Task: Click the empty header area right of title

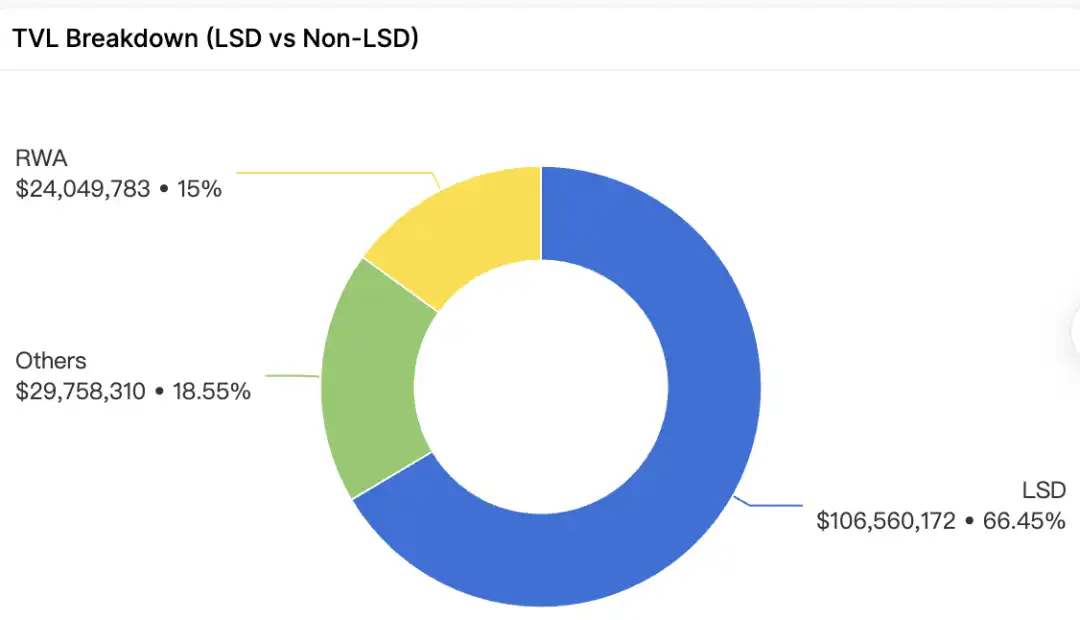Action: click(750, 38)
